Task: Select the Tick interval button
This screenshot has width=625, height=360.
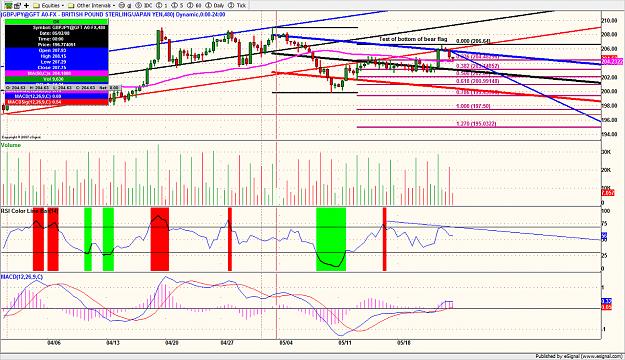Action: pyautogui.click(x=237, y=6)
